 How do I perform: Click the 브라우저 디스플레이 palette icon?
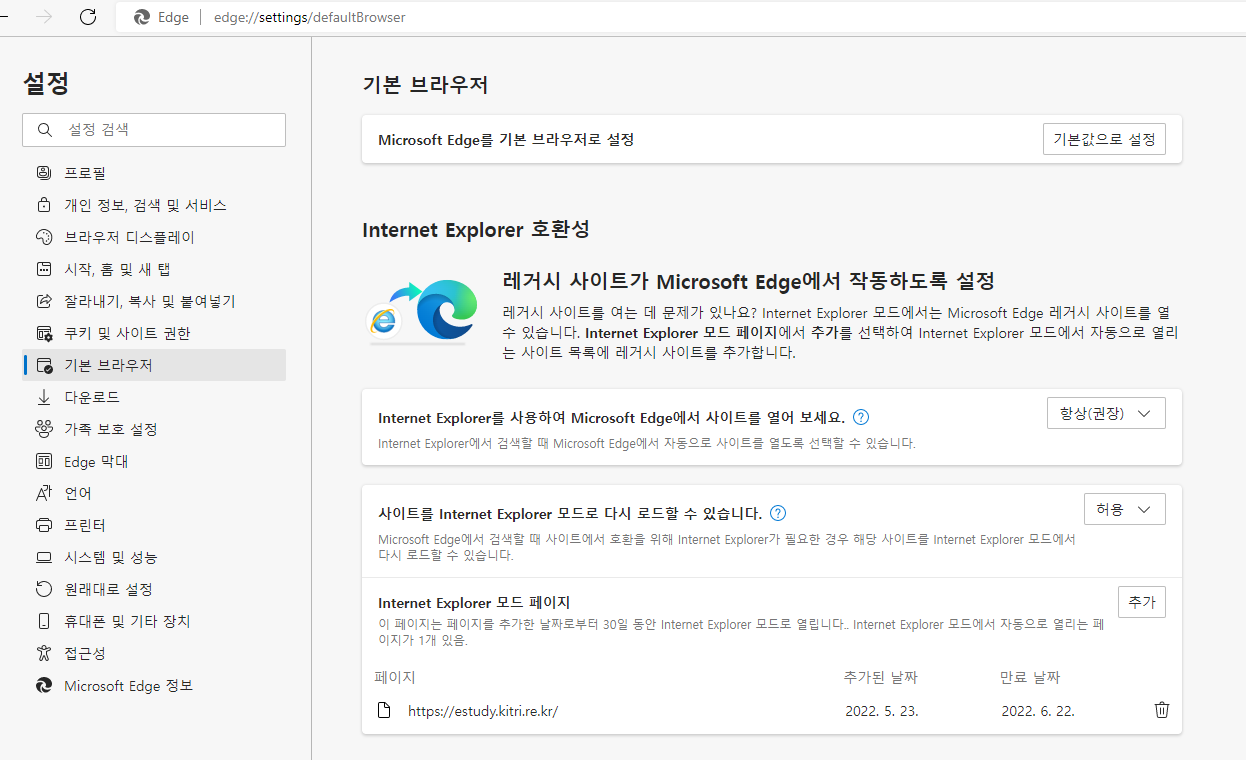[x=44, y=237]
